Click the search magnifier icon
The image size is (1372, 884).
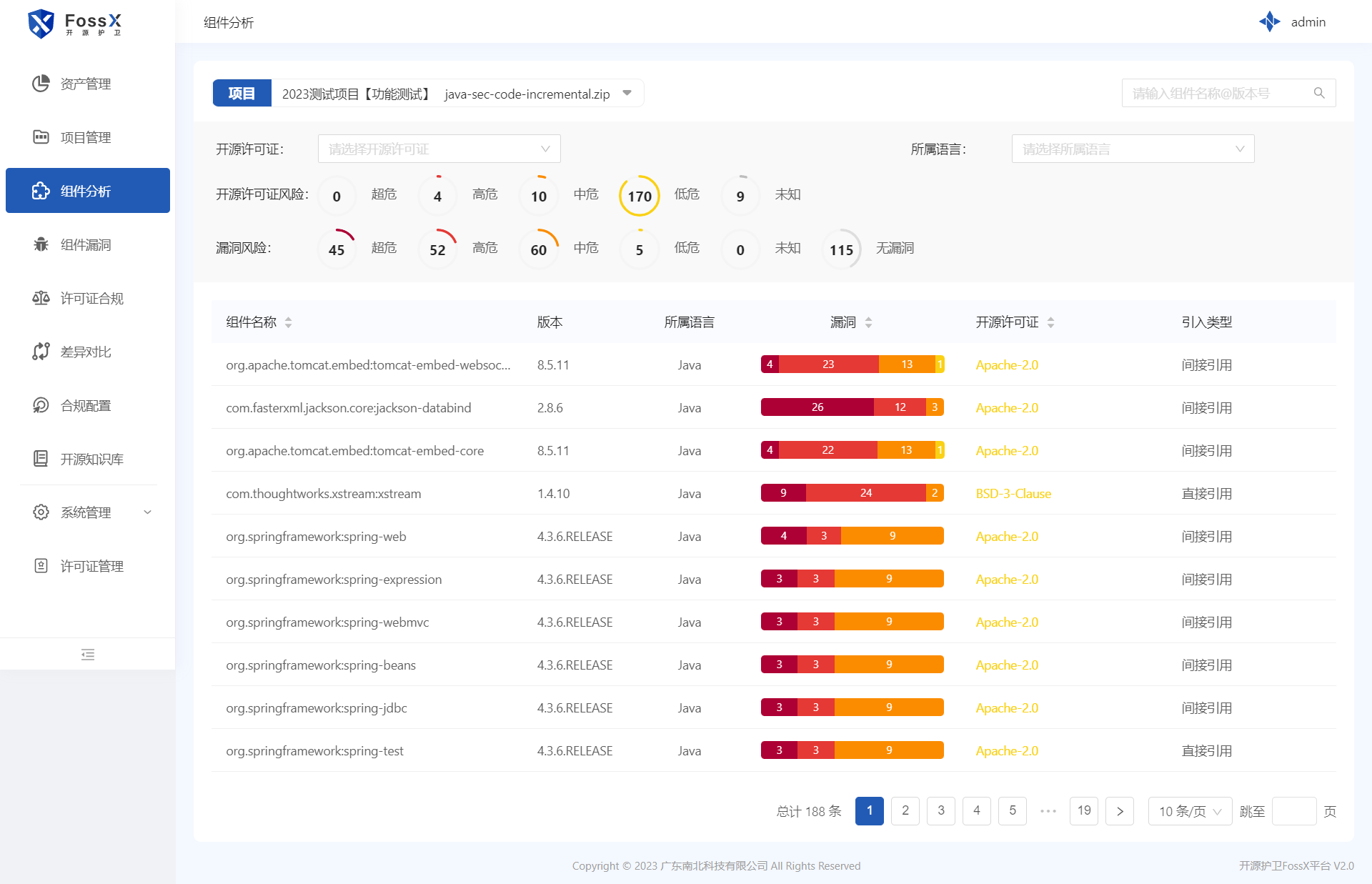point(1319,93)
